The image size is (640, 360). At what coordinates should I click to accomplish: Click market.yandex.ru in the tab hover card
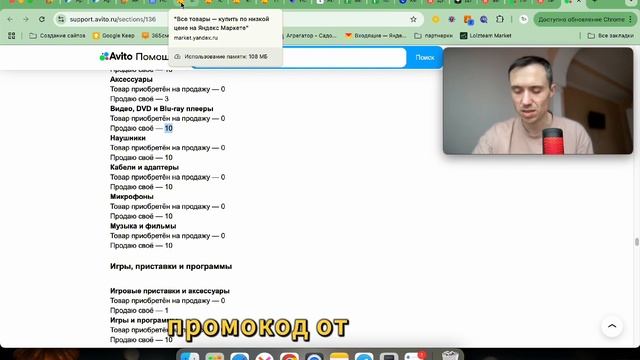point(196,38)
